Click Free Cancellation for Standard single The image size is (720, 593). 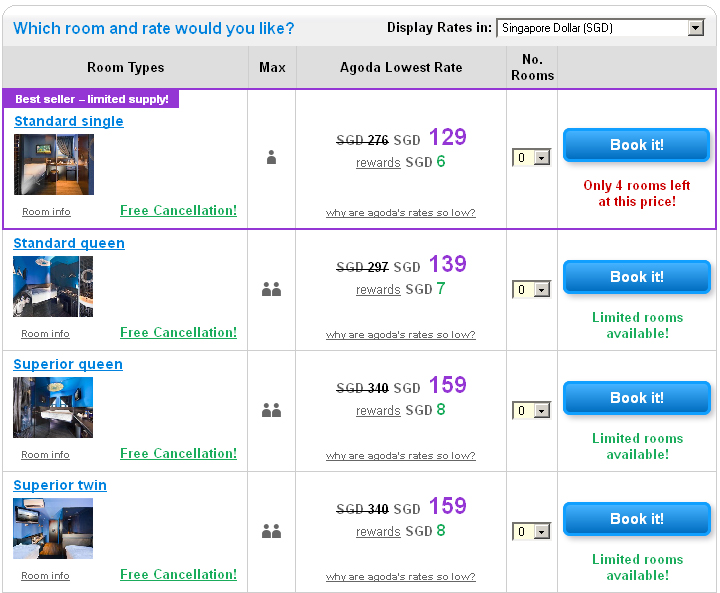click(x=179, y=210)
